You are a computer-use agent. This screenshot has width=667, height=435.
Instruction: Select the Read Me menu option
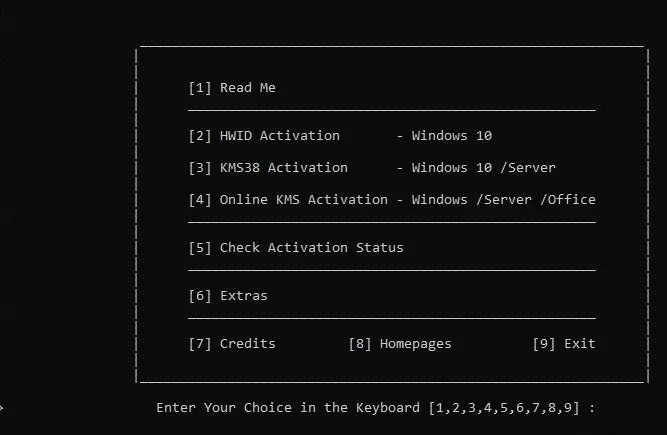(232, 88)
